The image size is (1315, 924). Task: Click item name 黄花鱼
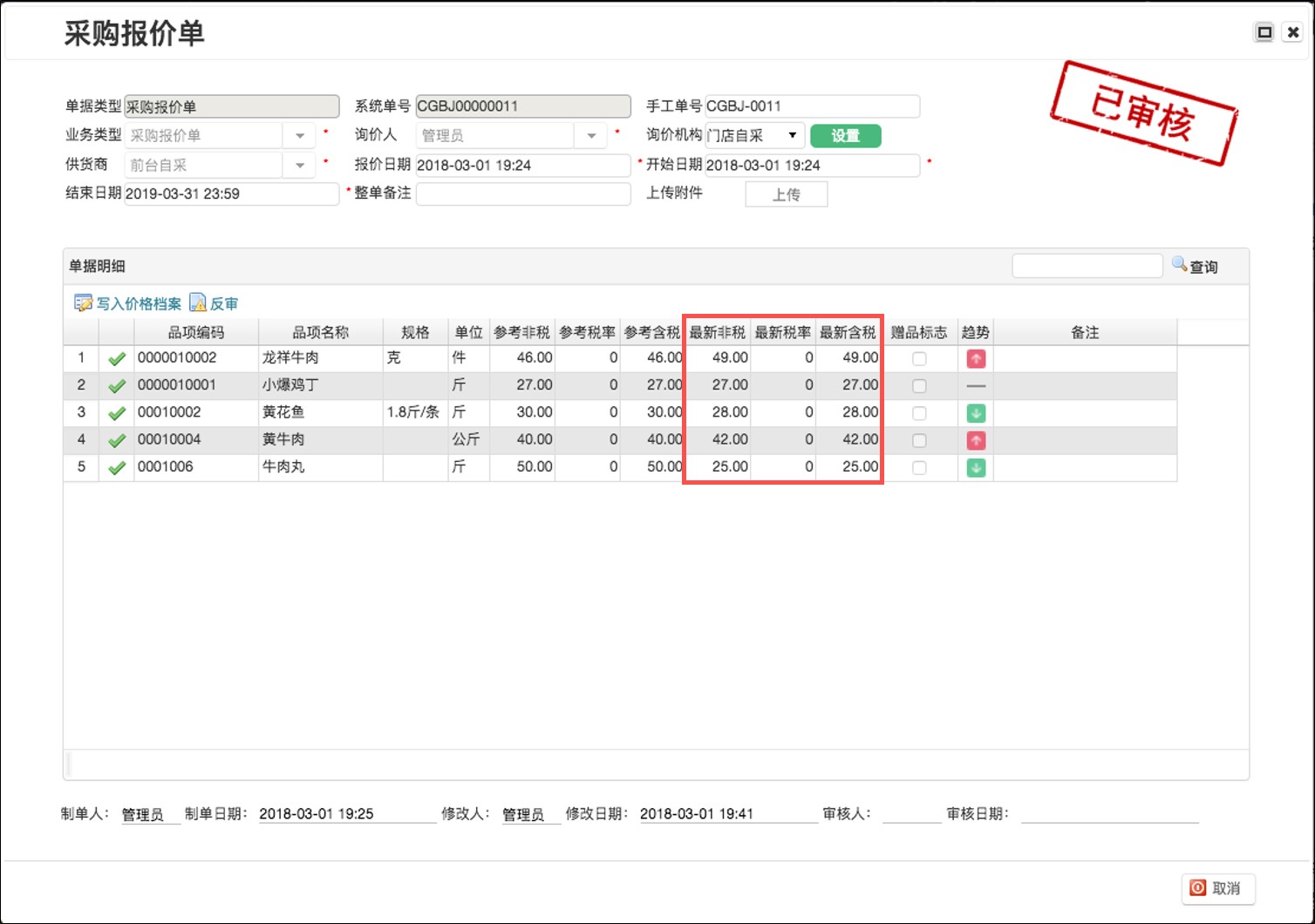click(x=283, y=411)
